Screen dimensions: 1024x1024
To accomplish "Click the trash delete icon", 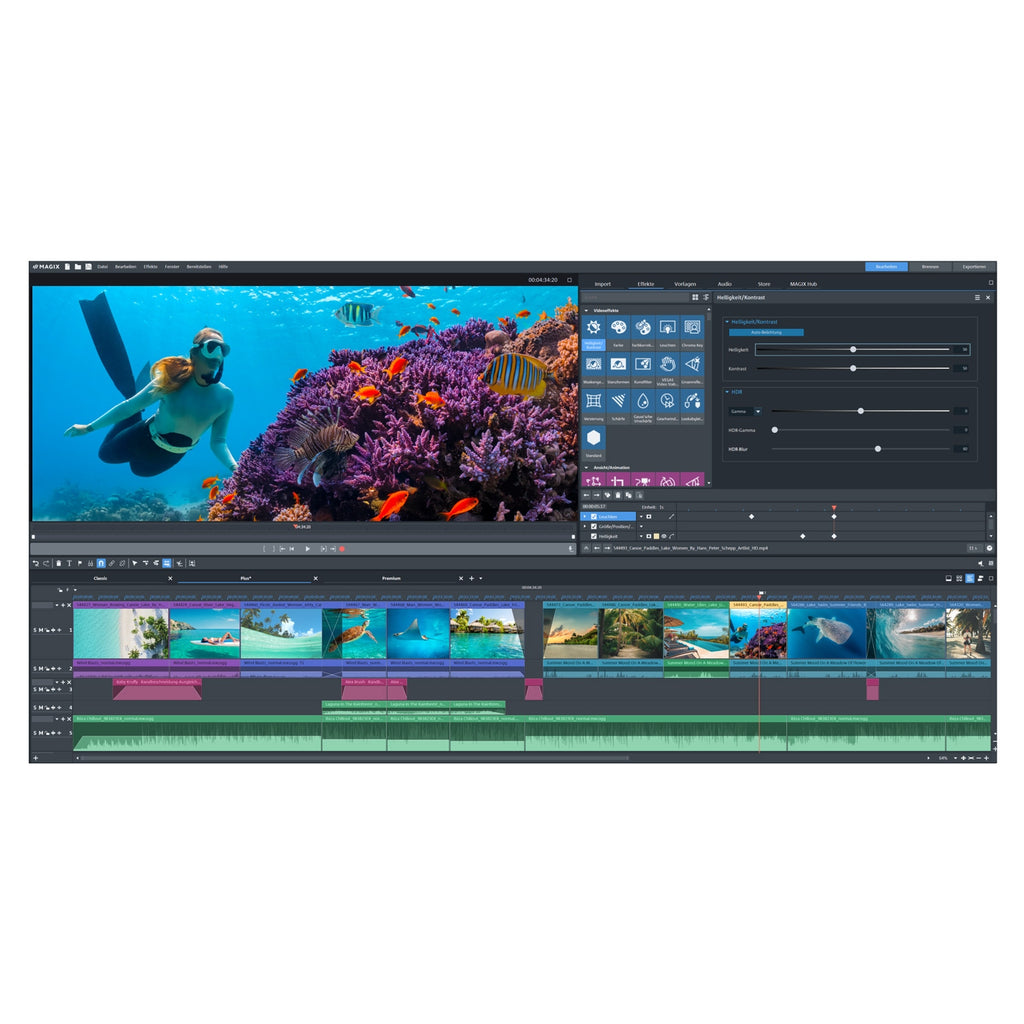I will click(59, 563).
